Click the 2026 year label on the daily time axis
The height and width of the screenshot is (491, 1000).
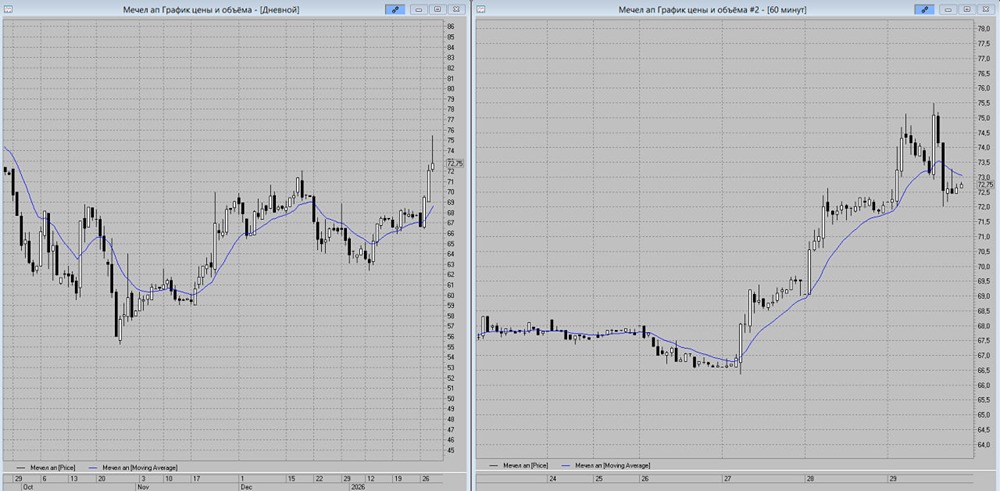356,487
